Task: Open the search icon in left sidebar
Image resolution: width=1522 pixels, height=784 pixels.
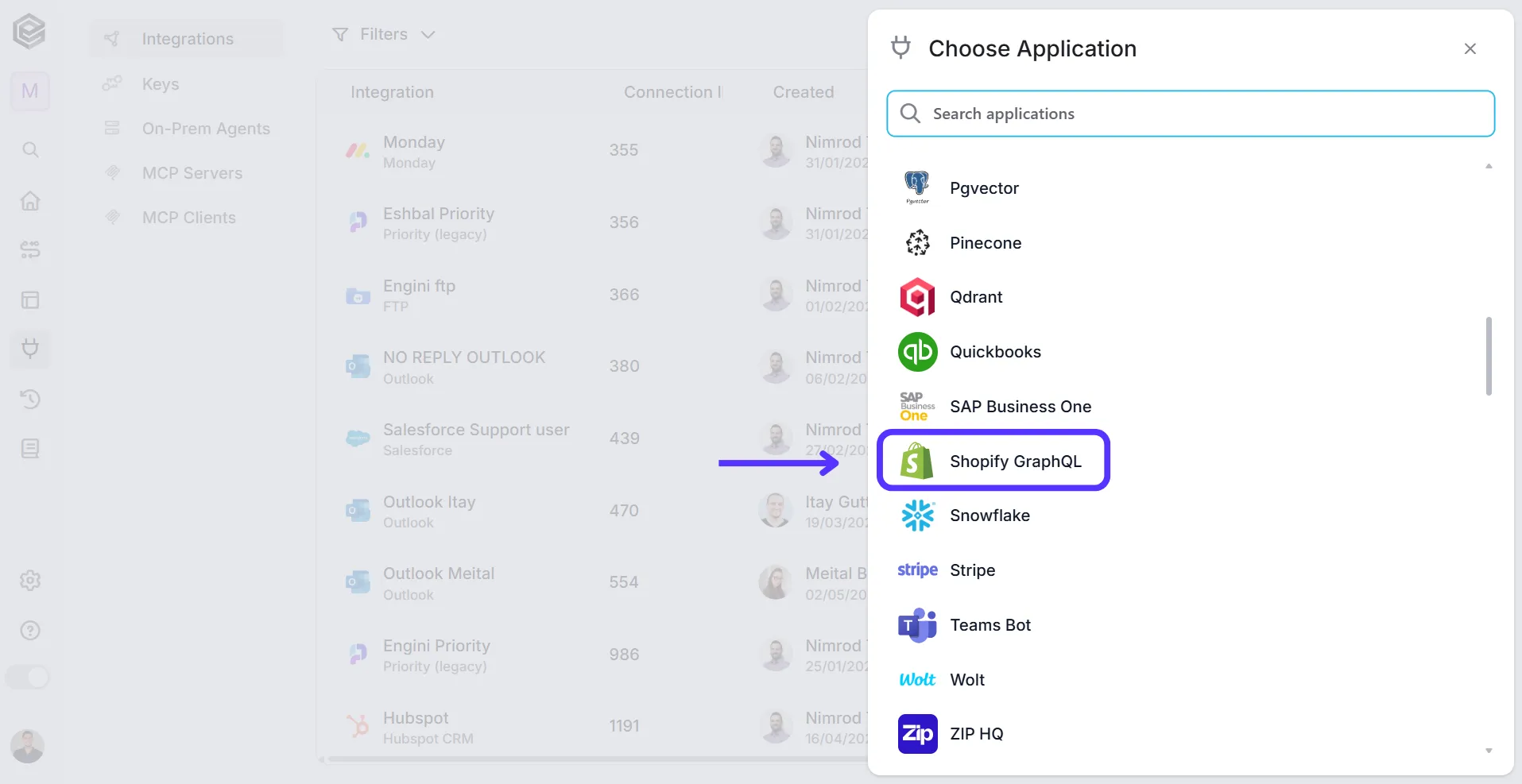Action: (30, 149)
